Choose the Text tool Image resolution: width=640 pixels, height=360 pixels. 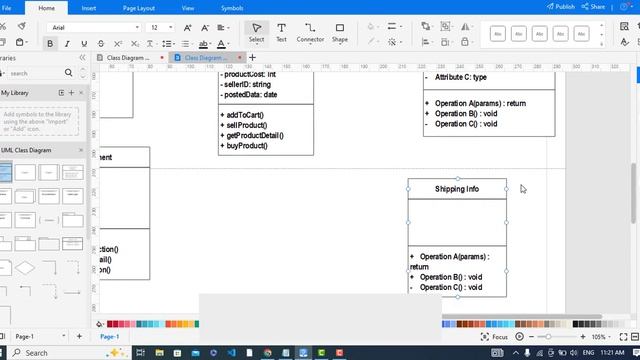tap(281, 33)
